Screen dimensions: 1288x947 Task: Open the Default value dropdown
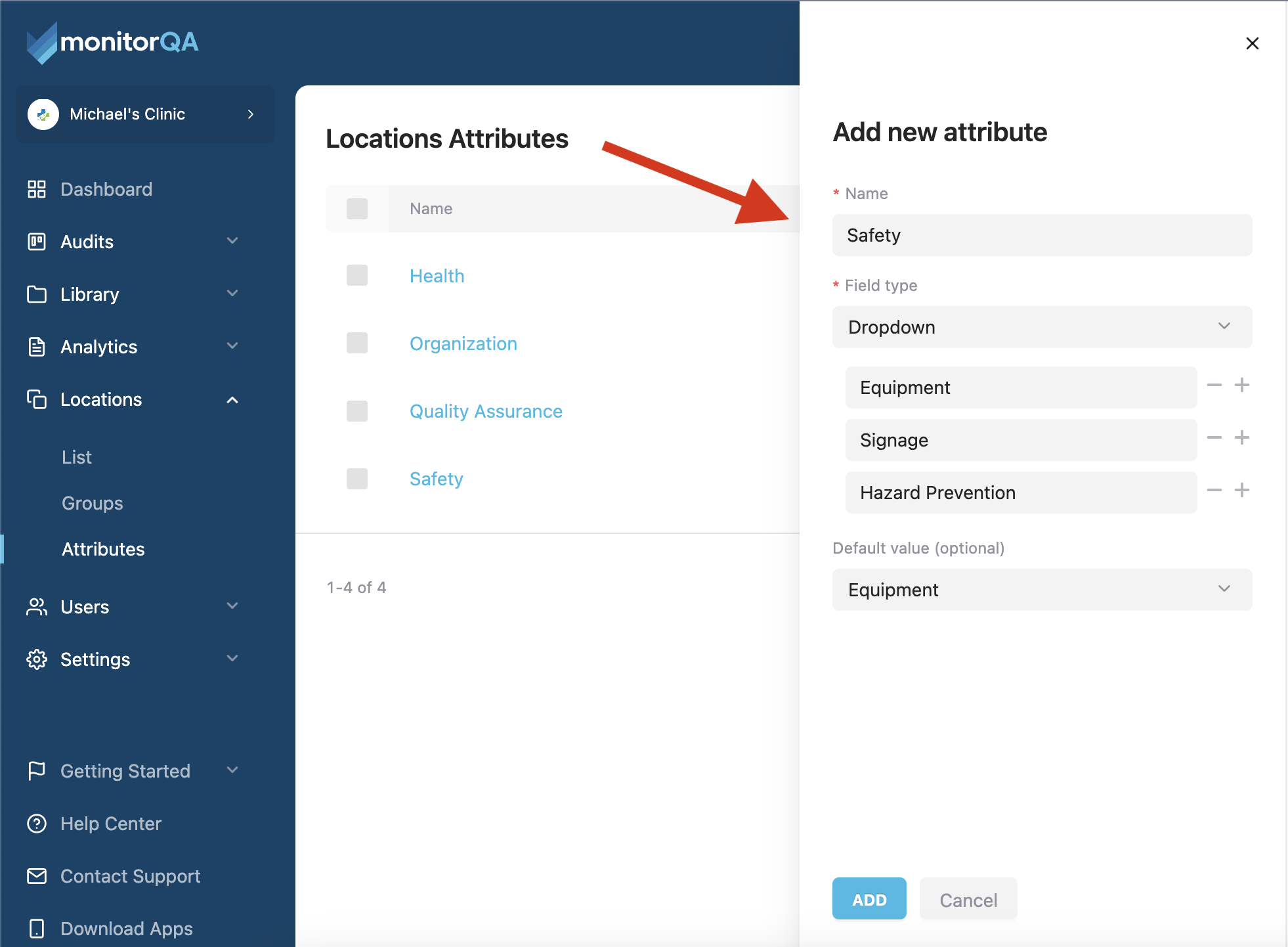tap(1042, 590)
